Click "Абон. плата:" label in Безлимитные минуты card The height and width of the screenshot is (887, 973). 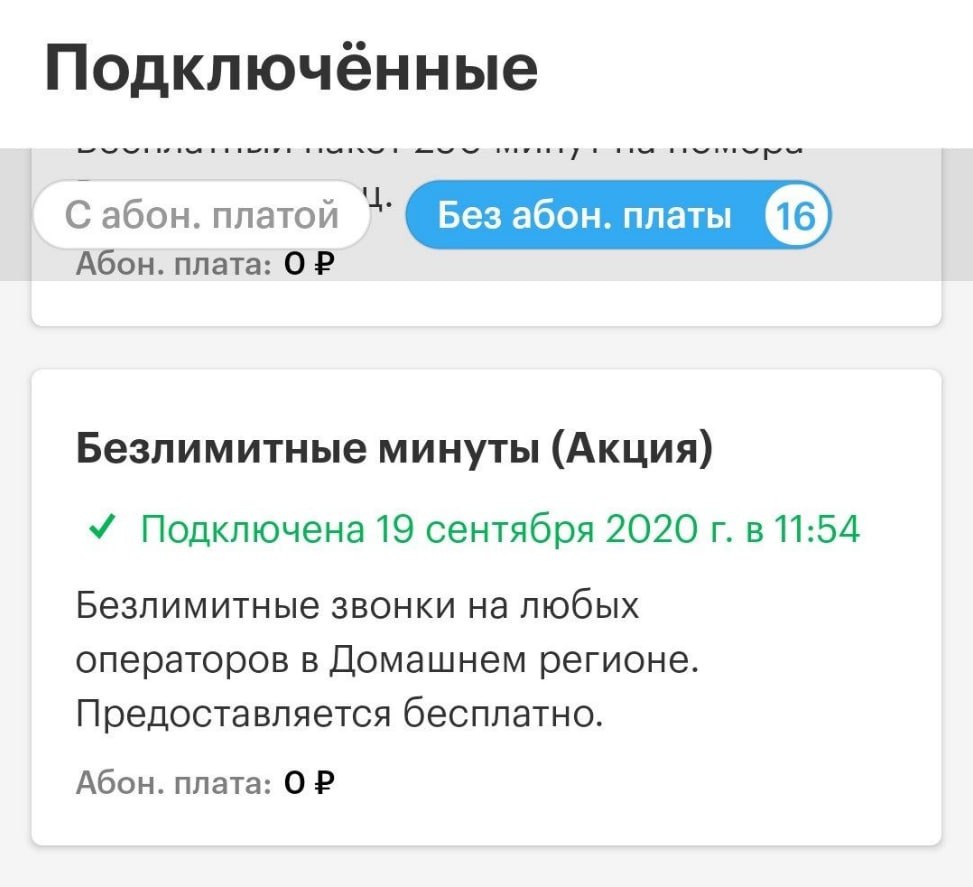(174, 784)
